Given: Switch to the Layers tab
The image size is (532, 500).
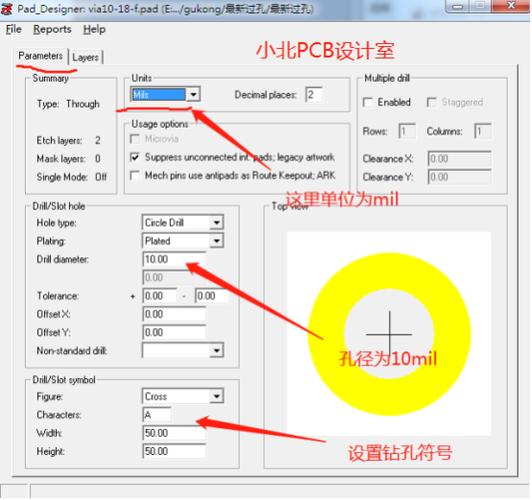Looking at the screenshot, I should [x=86, y=57].
